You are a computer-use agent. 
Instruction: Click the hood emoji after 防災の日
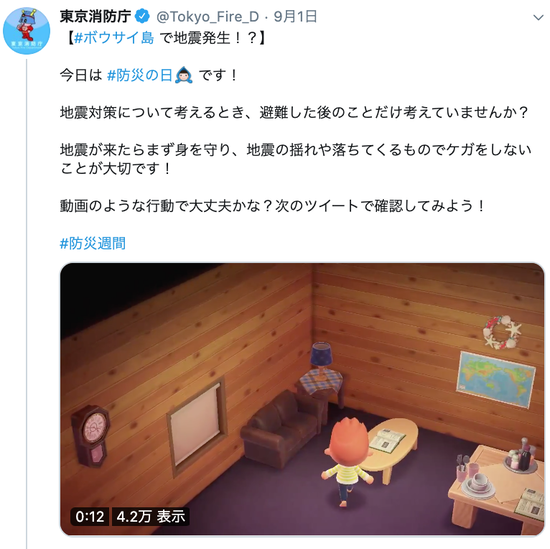pos(184,75)
